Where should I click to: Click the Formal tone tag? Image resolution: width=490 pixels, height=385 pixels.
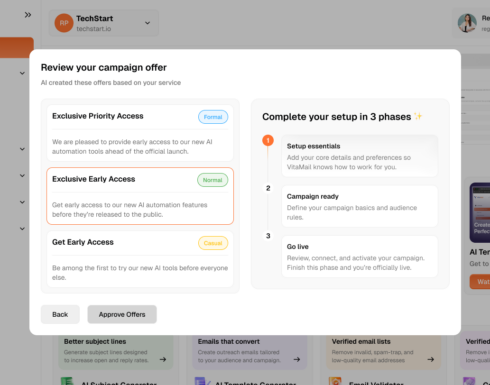tap(213, 117)
